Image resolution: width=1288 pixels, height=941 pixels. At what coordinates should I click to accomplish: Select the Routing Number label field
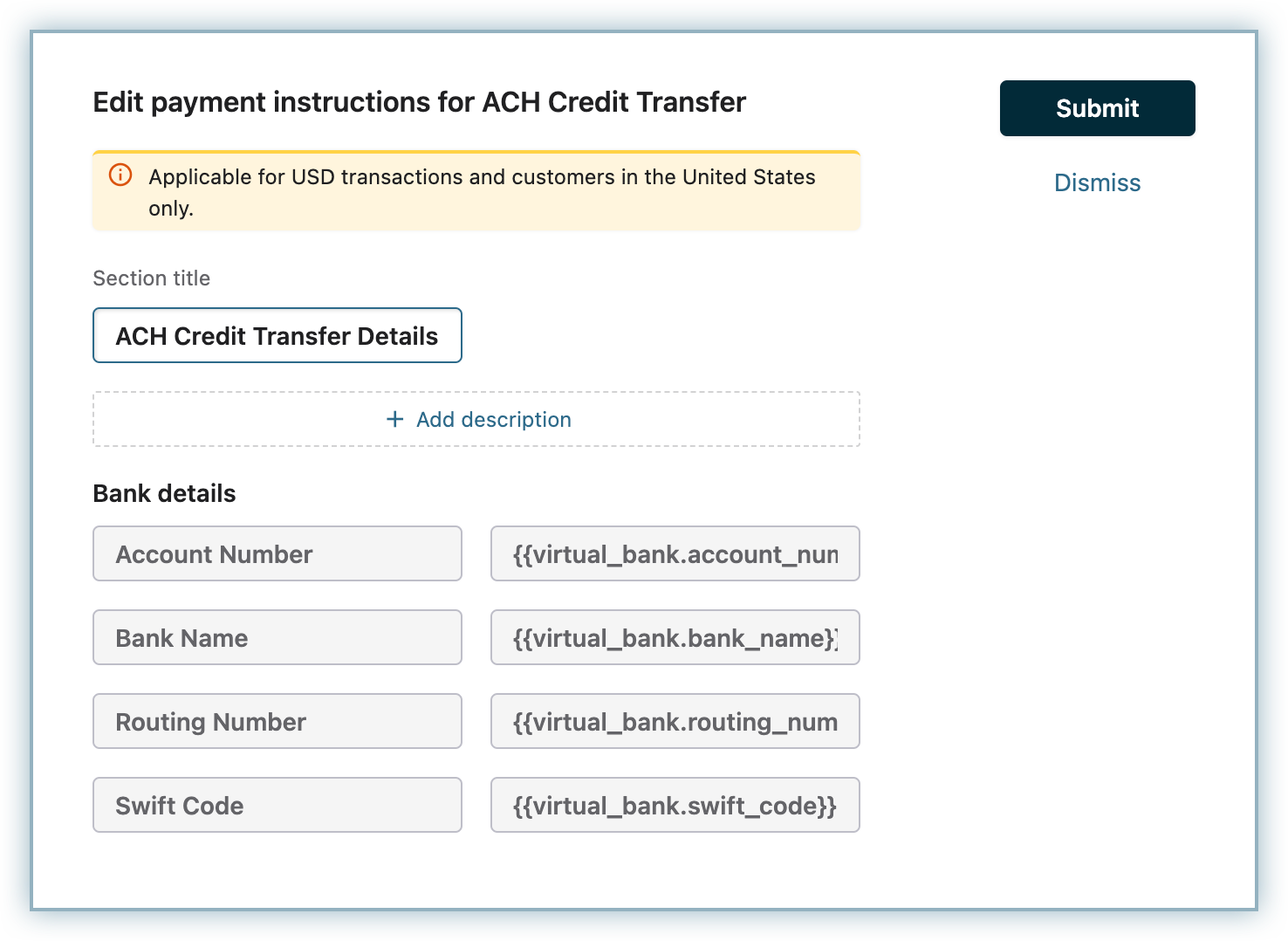(277, 722)
